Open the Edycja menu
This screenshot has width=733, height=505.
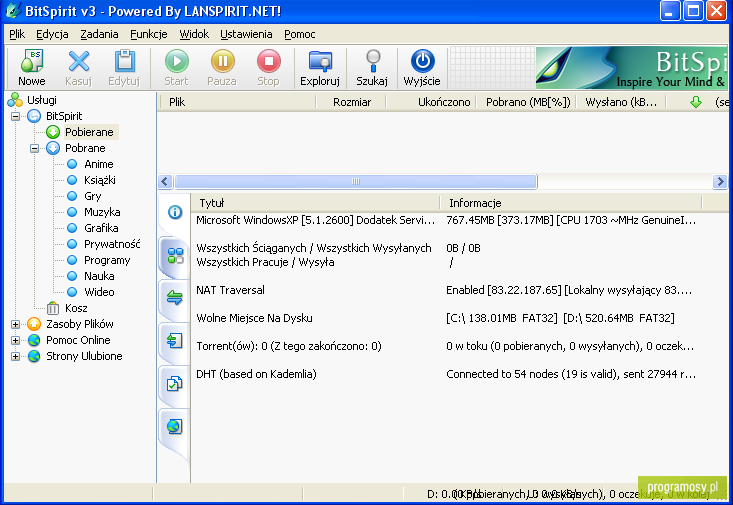pos(52,34)
